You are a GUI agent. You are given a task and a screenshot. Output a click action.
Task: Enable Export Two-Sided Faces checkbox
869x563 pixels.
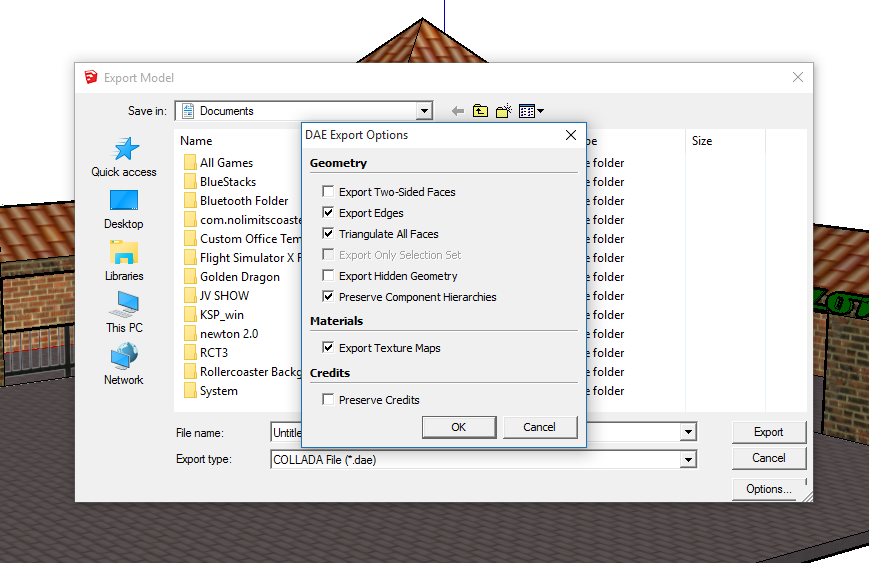(x=328, y=192)
